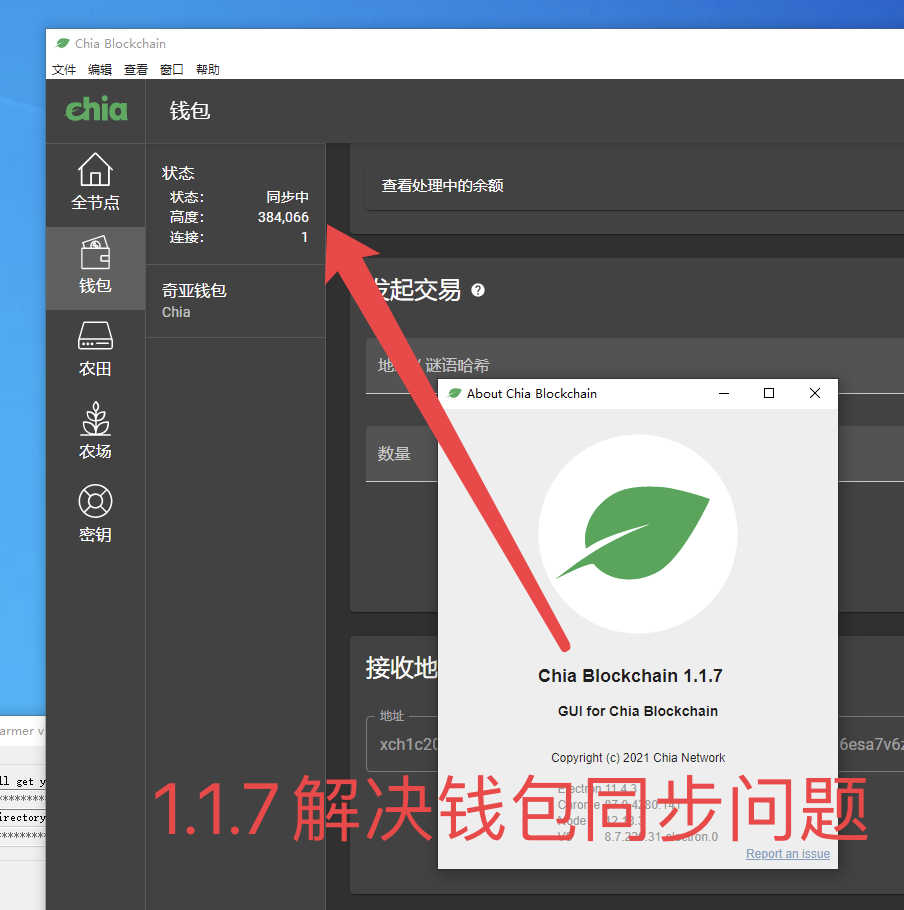The height and width of the screenshot is (910, 904).
Task: Expand 查看处理中的余额 panel
Action: click(x=634, y=186)
